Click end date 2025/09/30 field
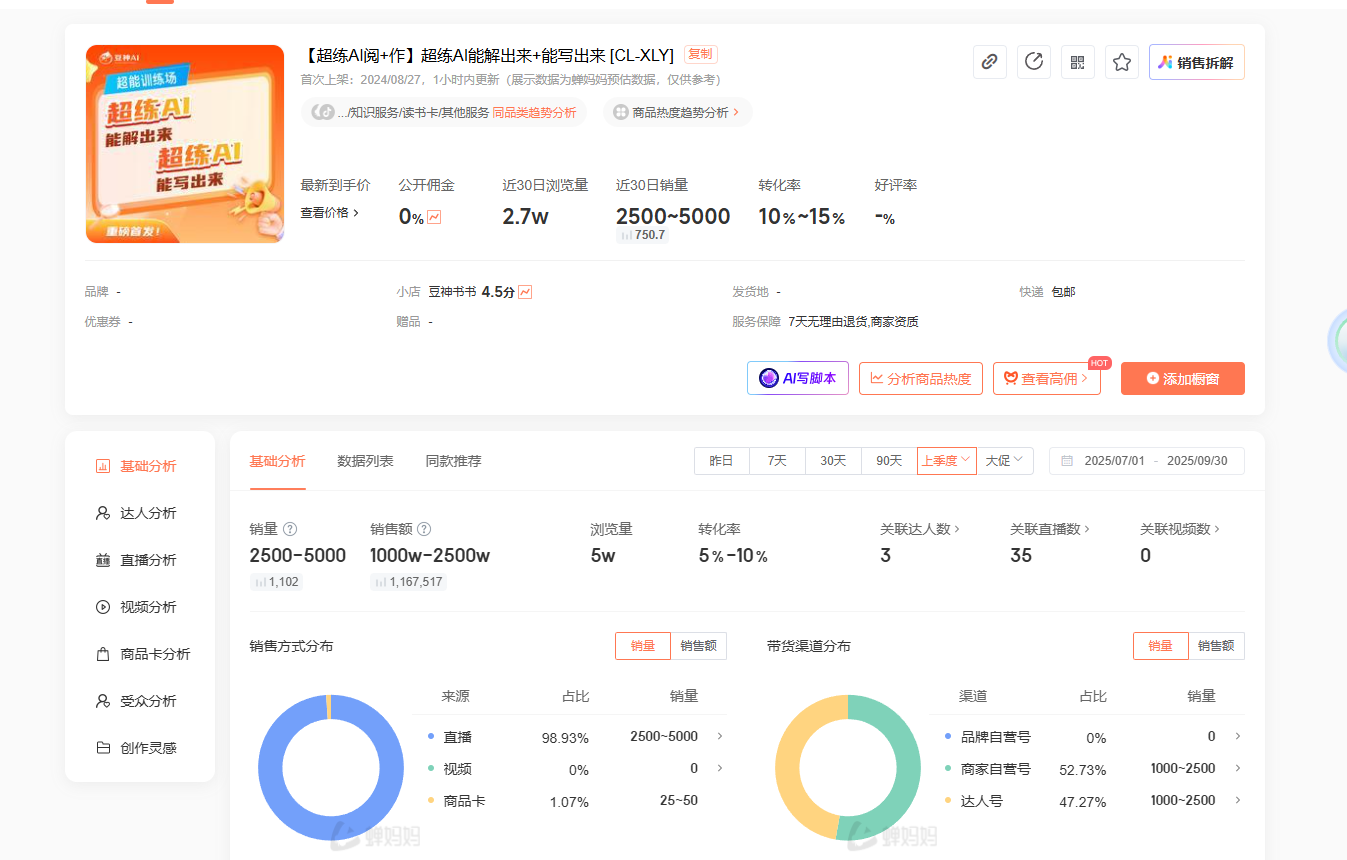 (x=1197, y=461)
